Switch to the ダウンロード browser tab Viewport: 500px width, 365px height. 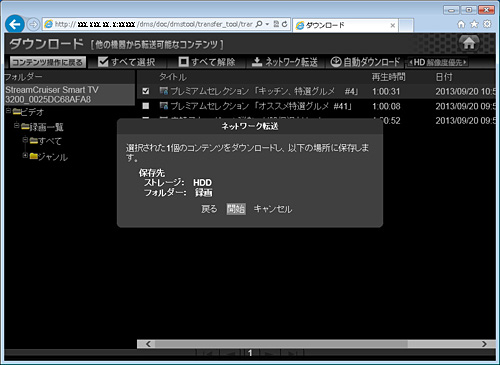pyautogui.click(x=345, y=25)
